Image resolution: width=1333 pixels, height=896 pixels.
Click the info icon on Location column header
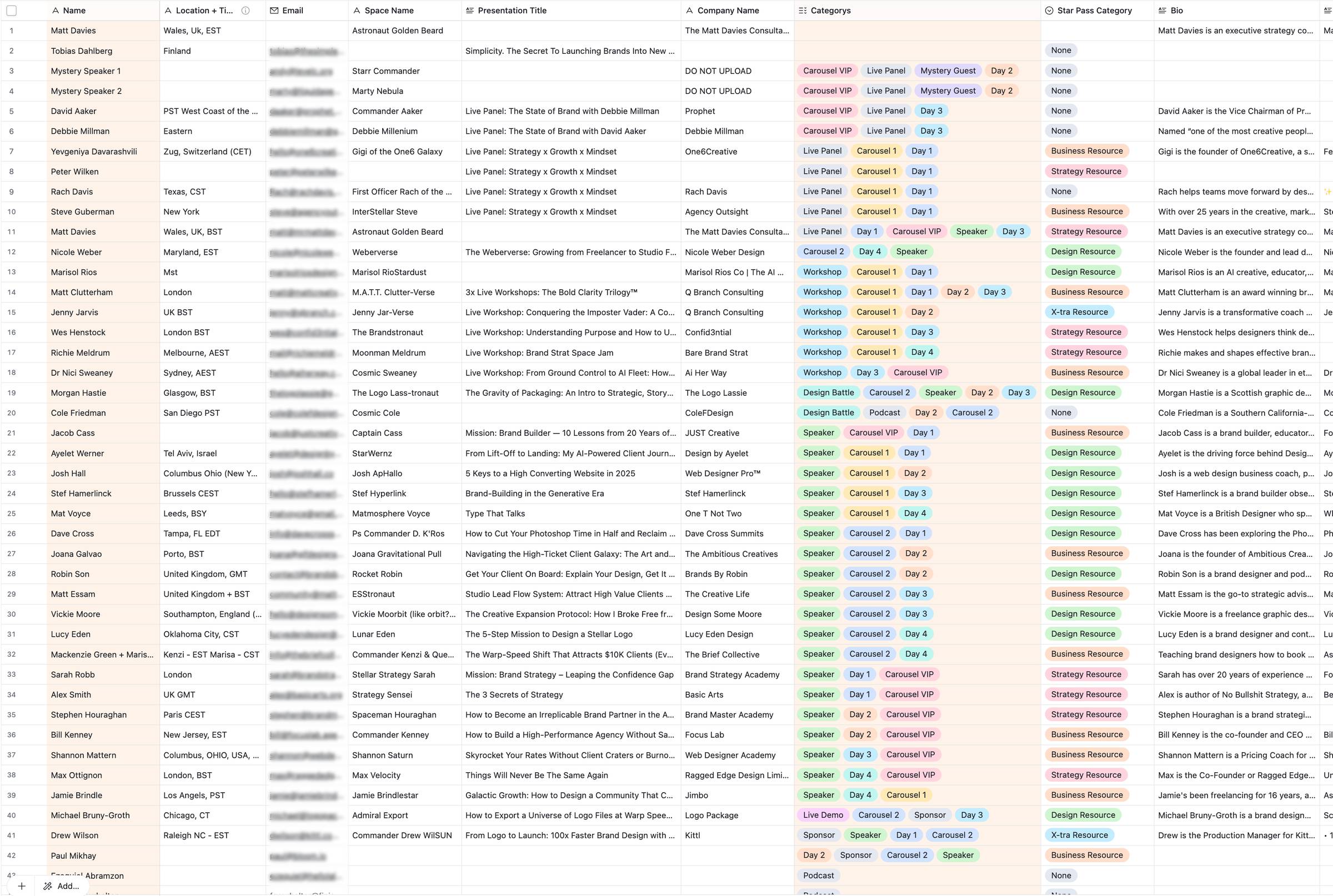[245, 11]
